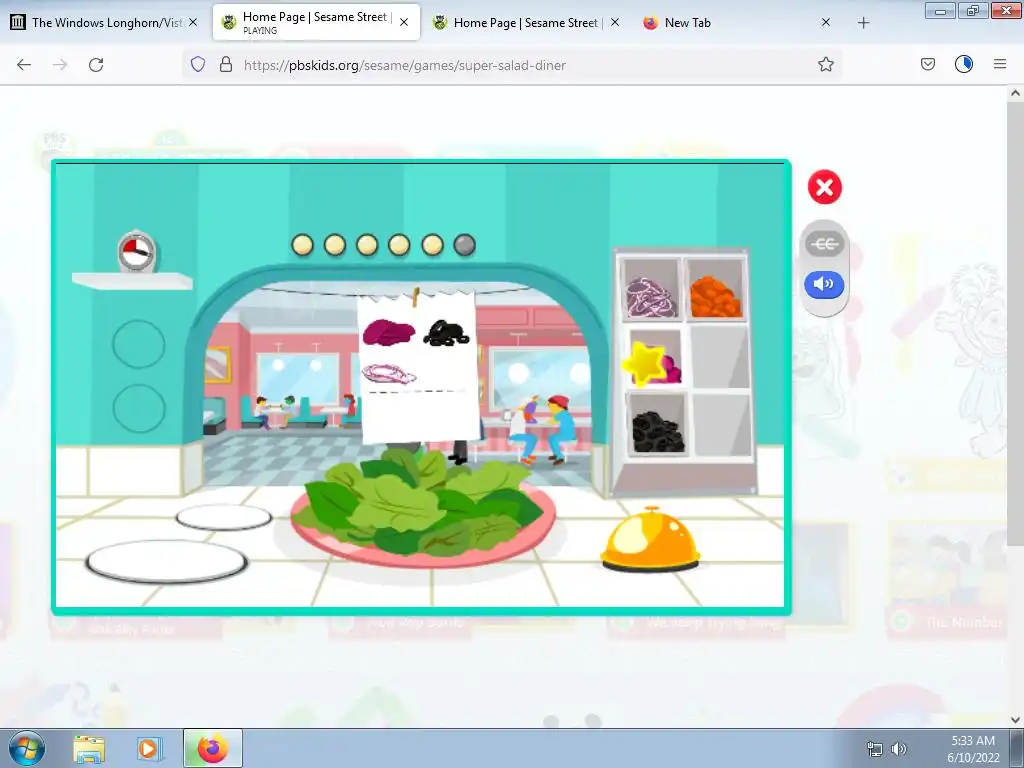Click the purple cabbage picture on order ticket

[389, 374]
